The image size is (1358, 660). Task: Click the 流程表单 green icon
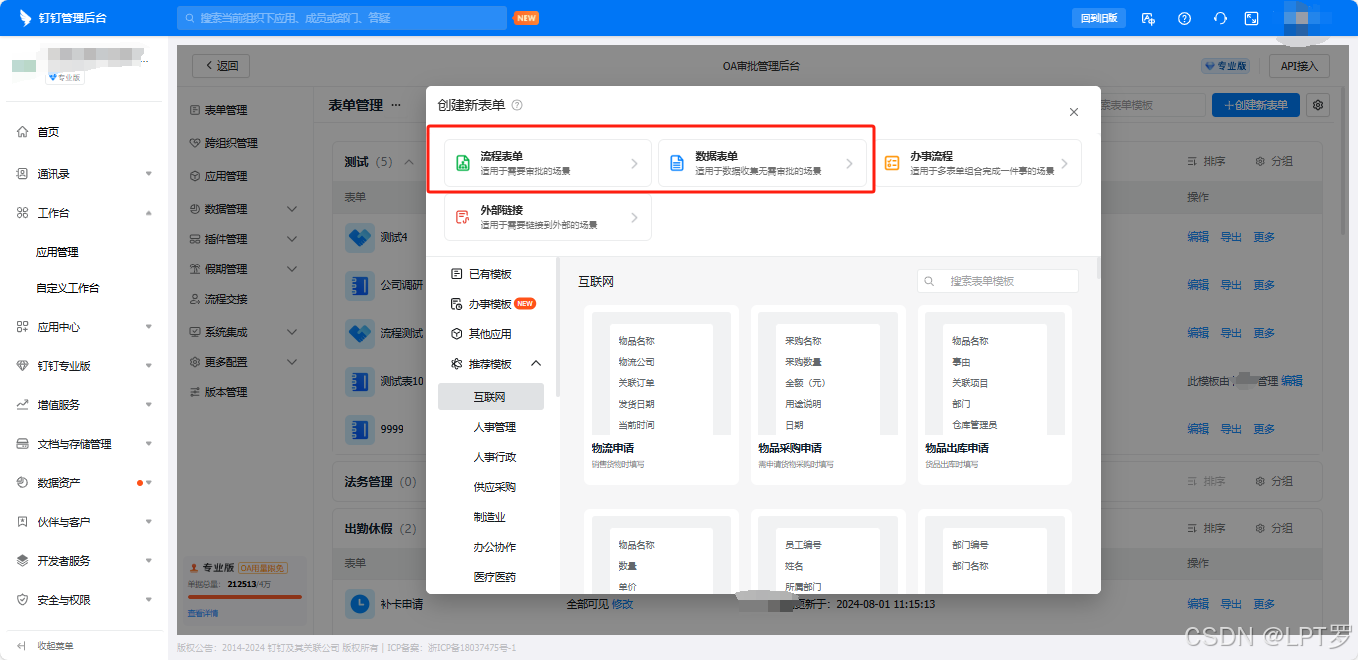[463, 164]
